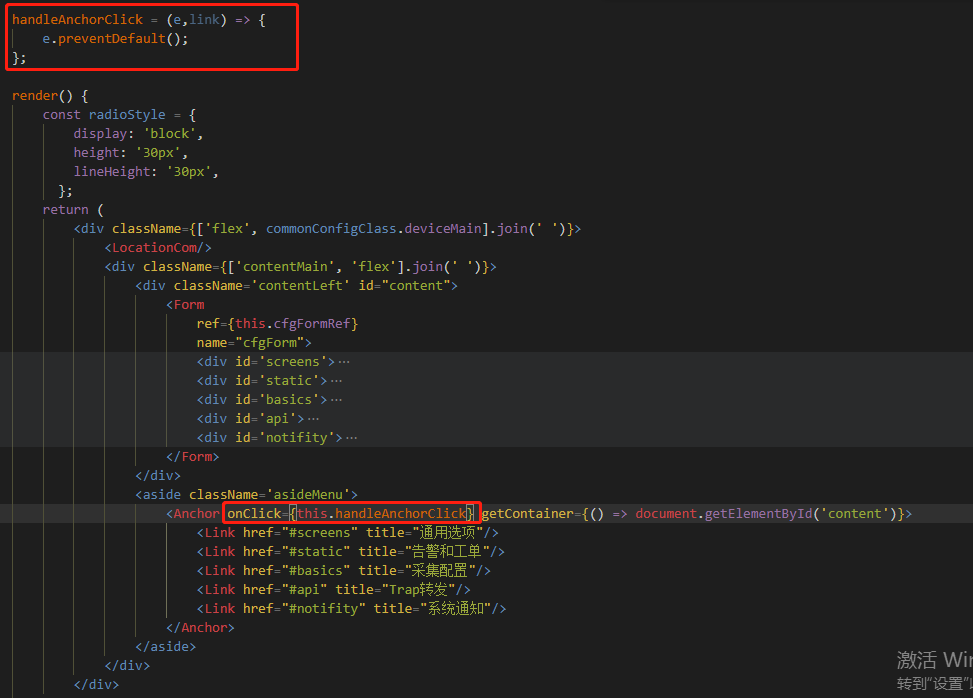Click the closing /Anchor tag
Viewport: 973px width, 698px height.
tap(200, 628)
